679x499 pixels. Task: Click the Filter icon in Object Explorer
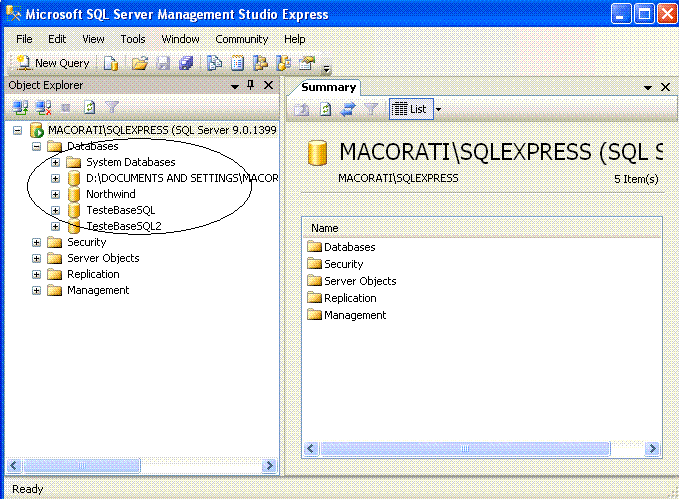(112, 107)
